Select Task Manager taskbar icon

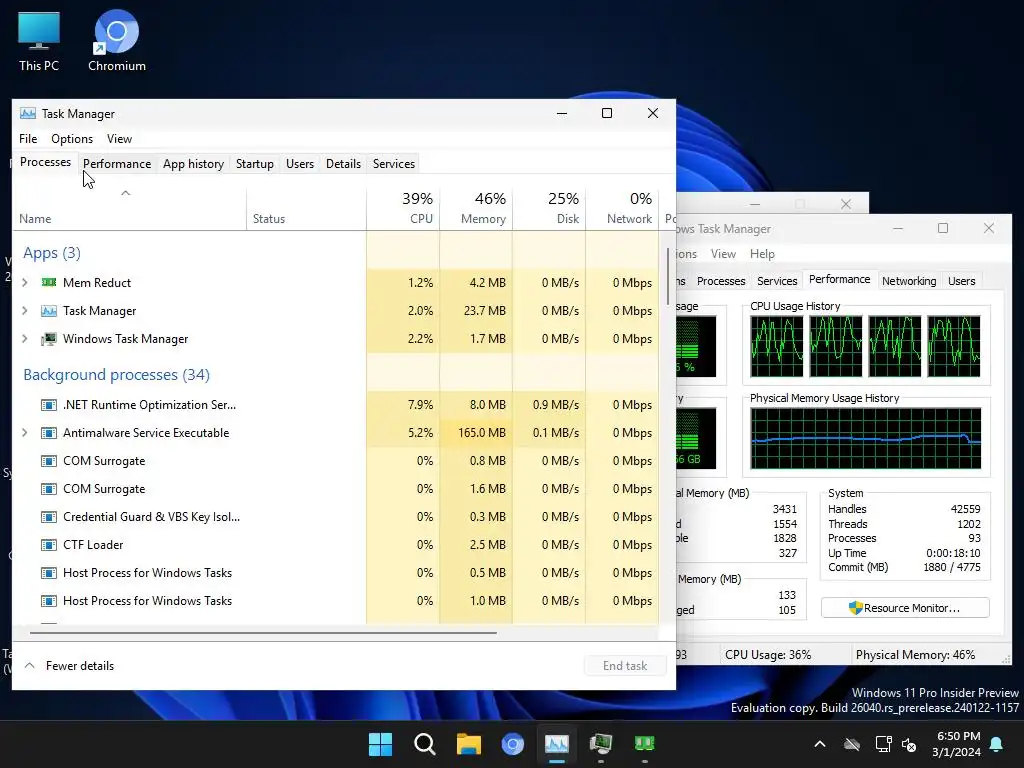click(556, 744)
